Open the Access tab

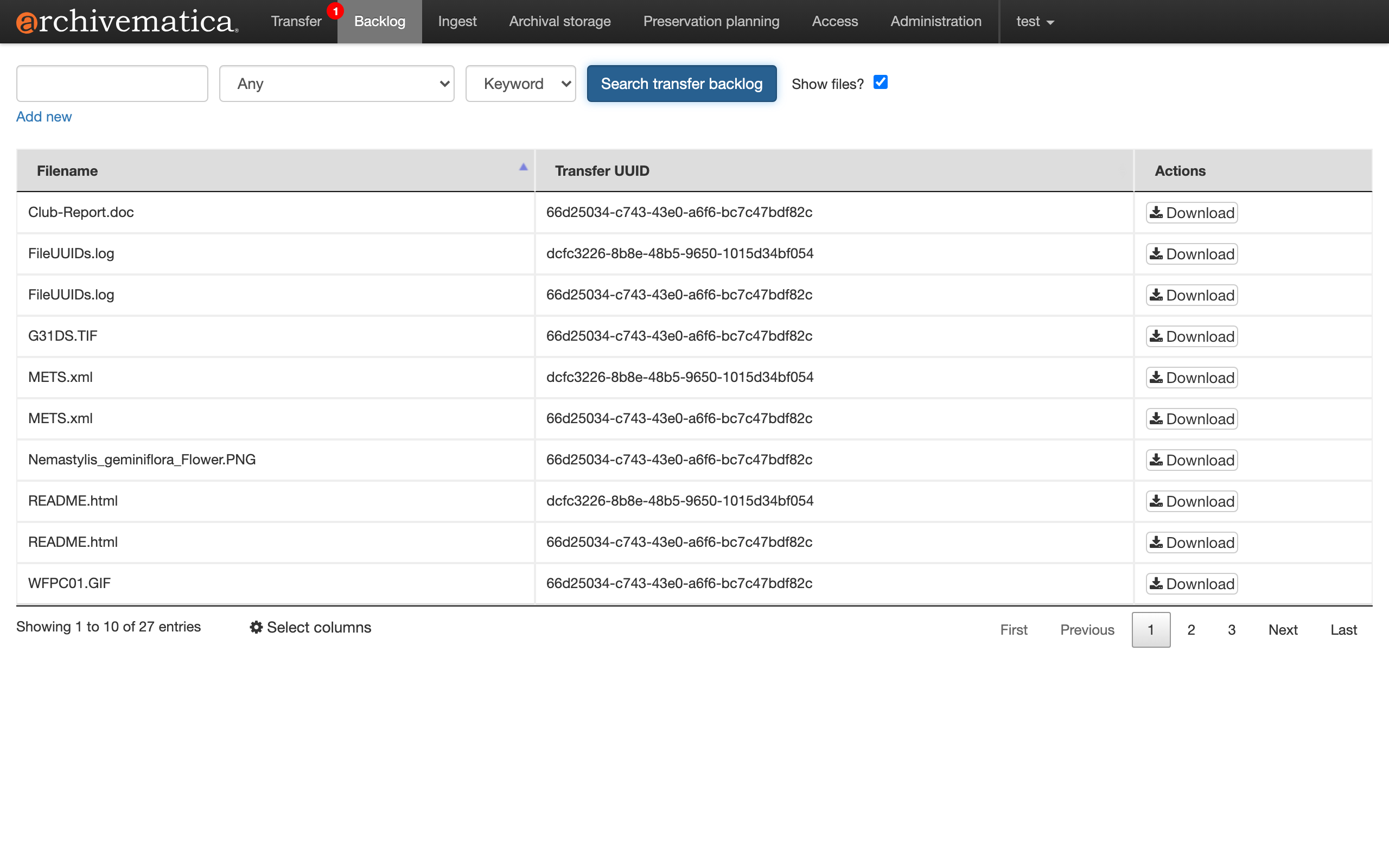click(x=834, y=21)
